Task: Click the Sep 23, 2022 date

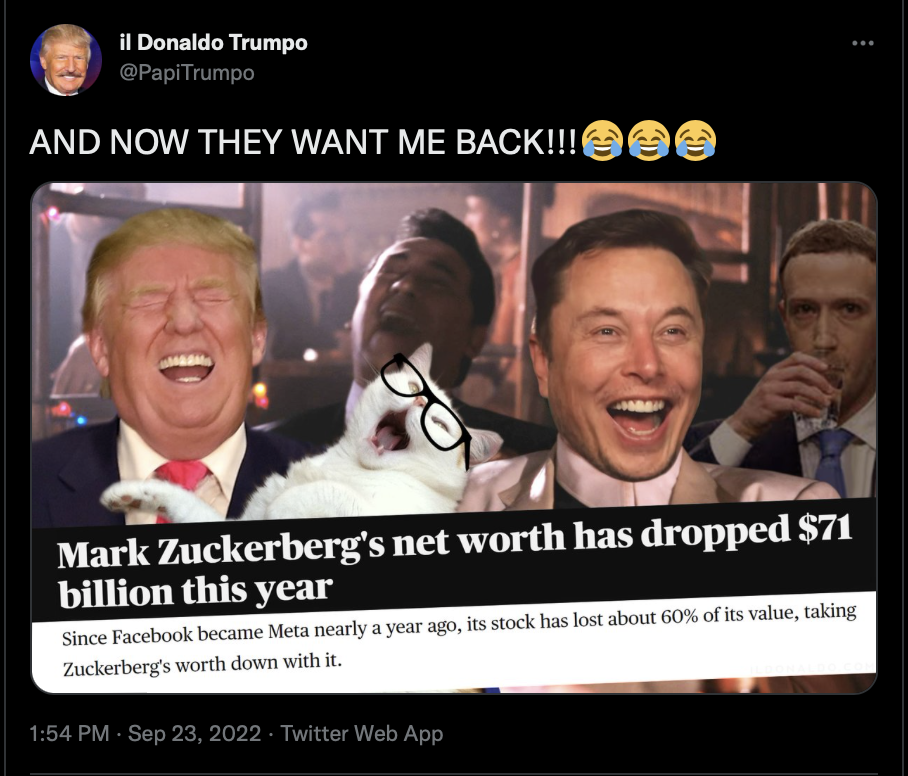Action: 194,733
